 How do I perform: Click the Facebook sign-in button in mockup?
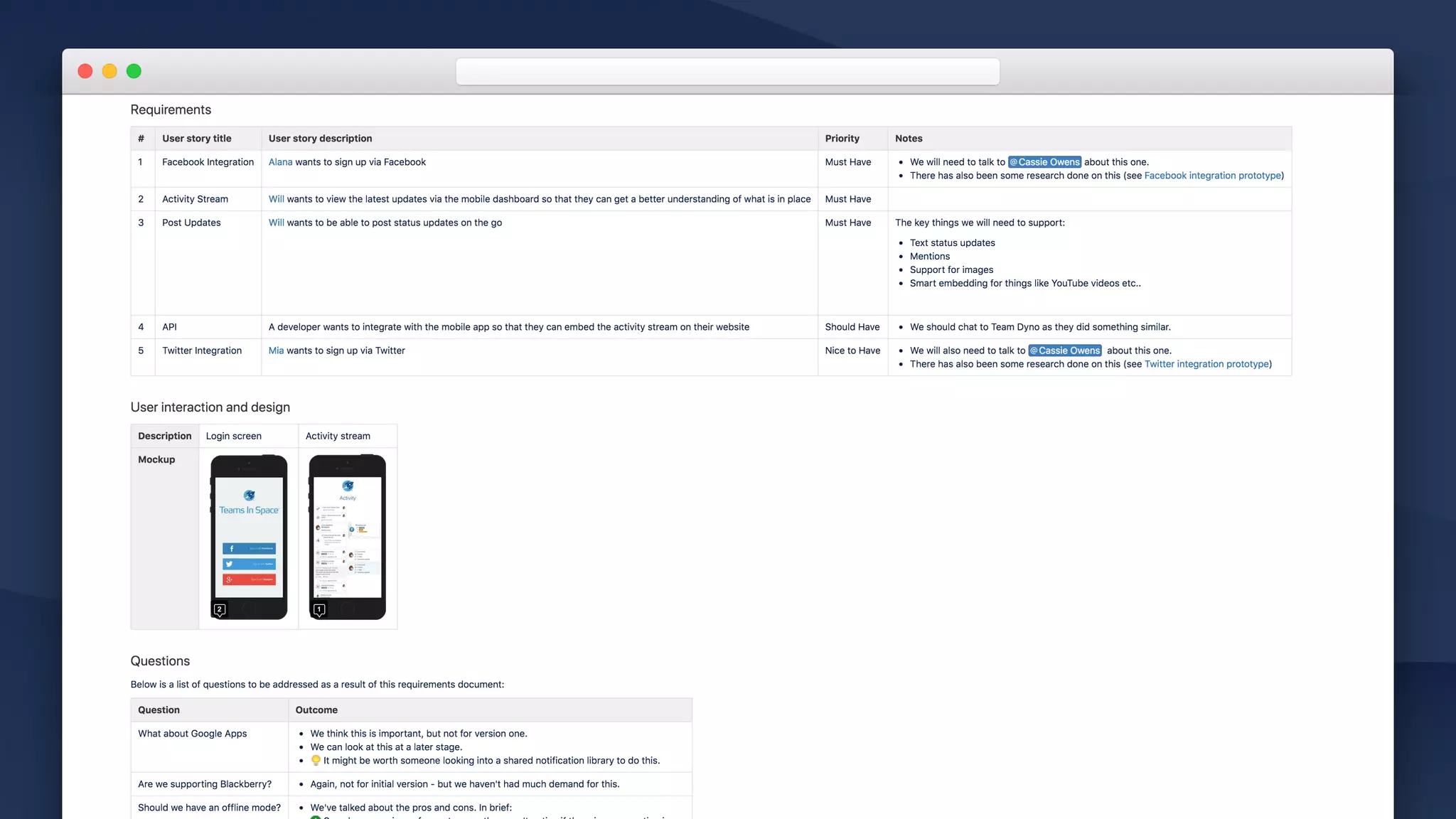[249, 548]
